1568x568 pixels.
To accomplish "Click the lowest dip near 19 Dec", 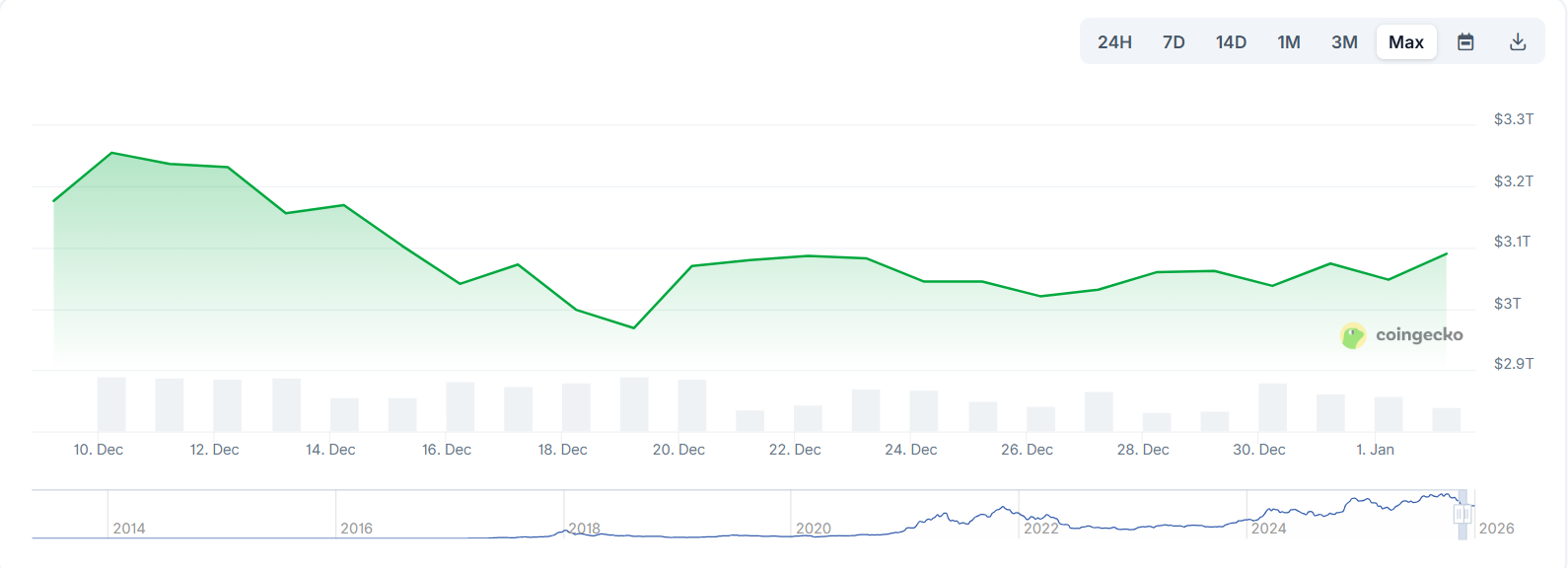I will click(632, 326).
